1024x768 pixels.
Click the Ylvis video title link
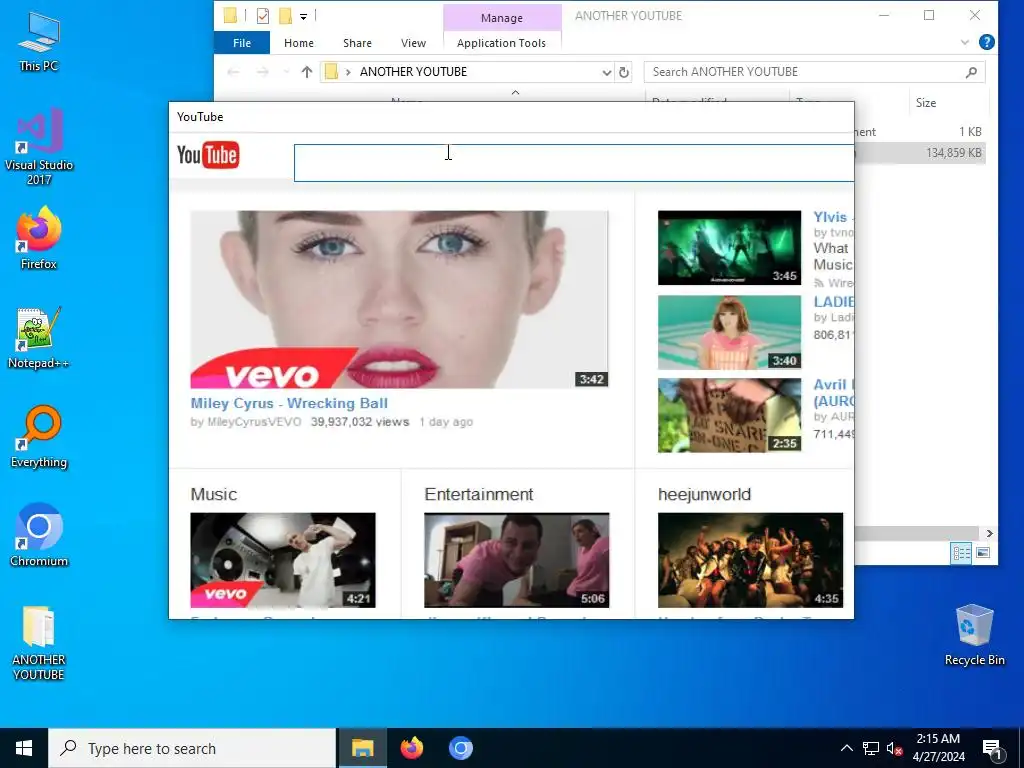(x=833, y=217)
